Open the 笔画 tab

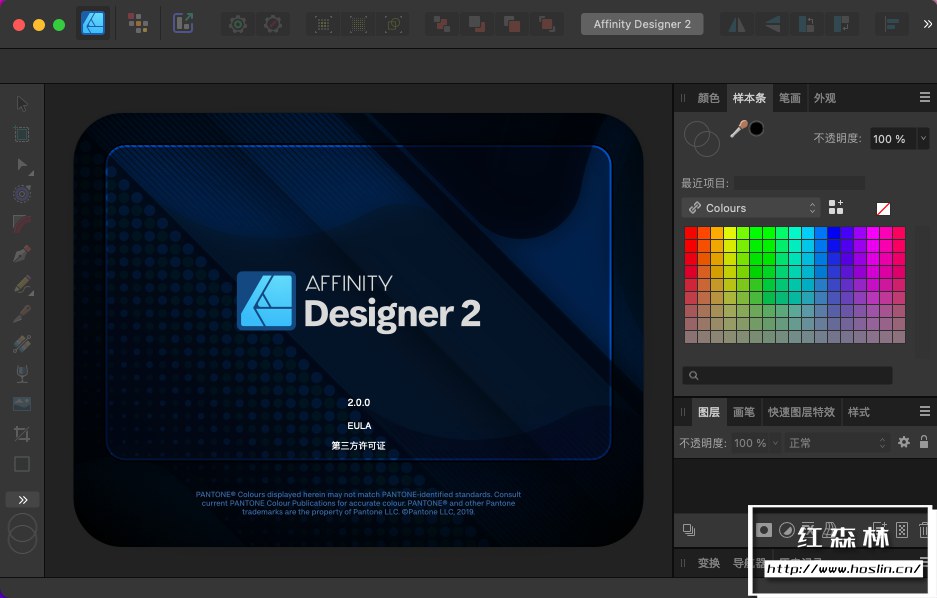tap(789, 98)
